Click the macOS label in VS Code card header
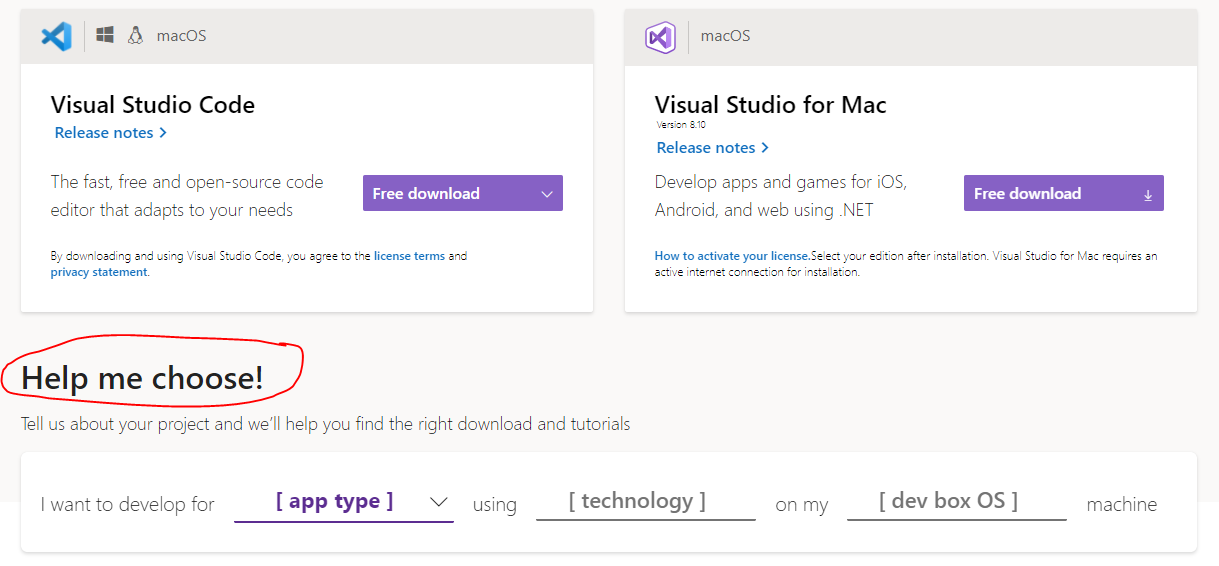 pos(181,36)
